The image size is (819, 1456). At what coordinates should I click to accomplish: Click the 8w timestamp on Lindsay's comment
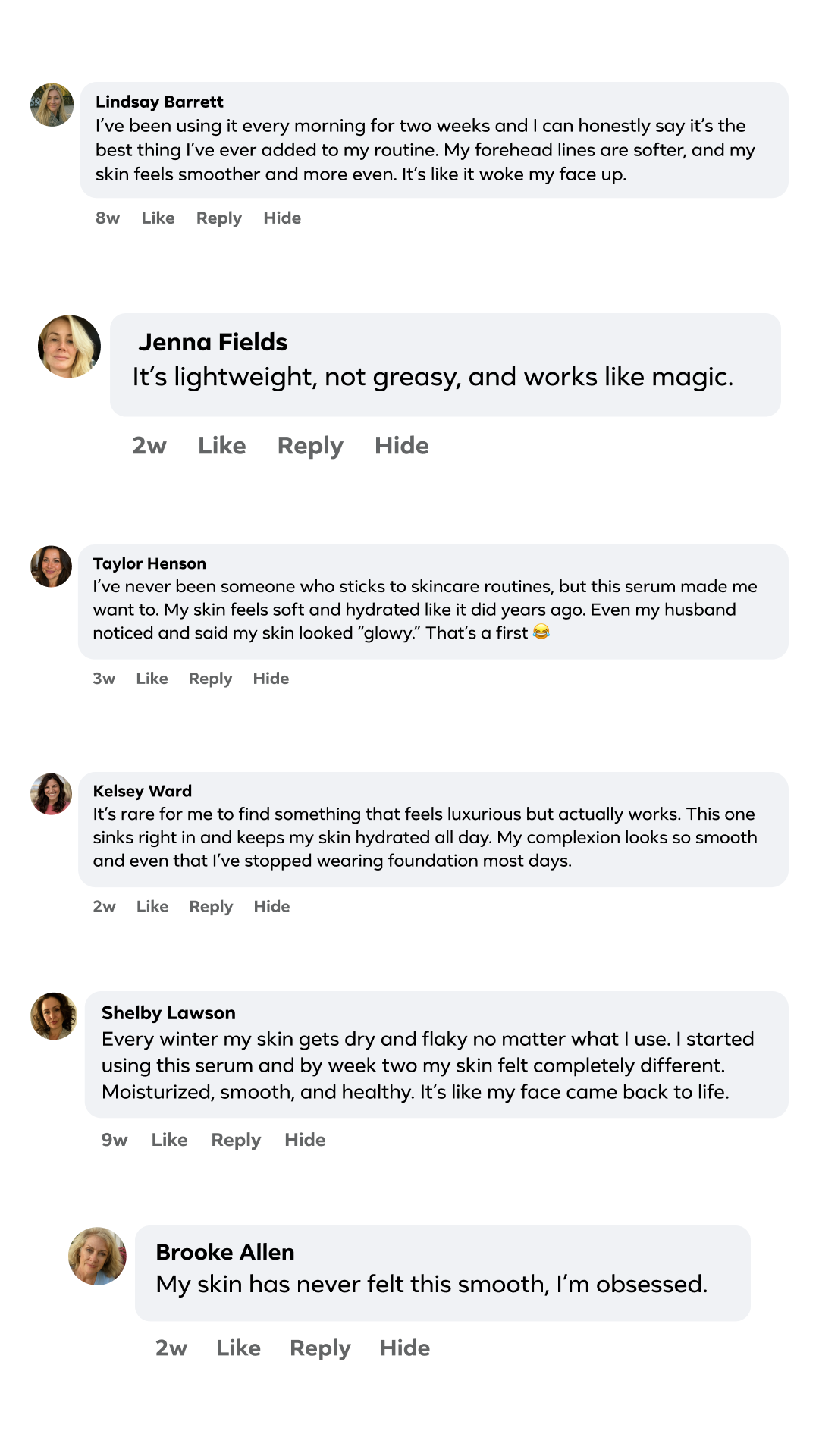coord(108,218)
